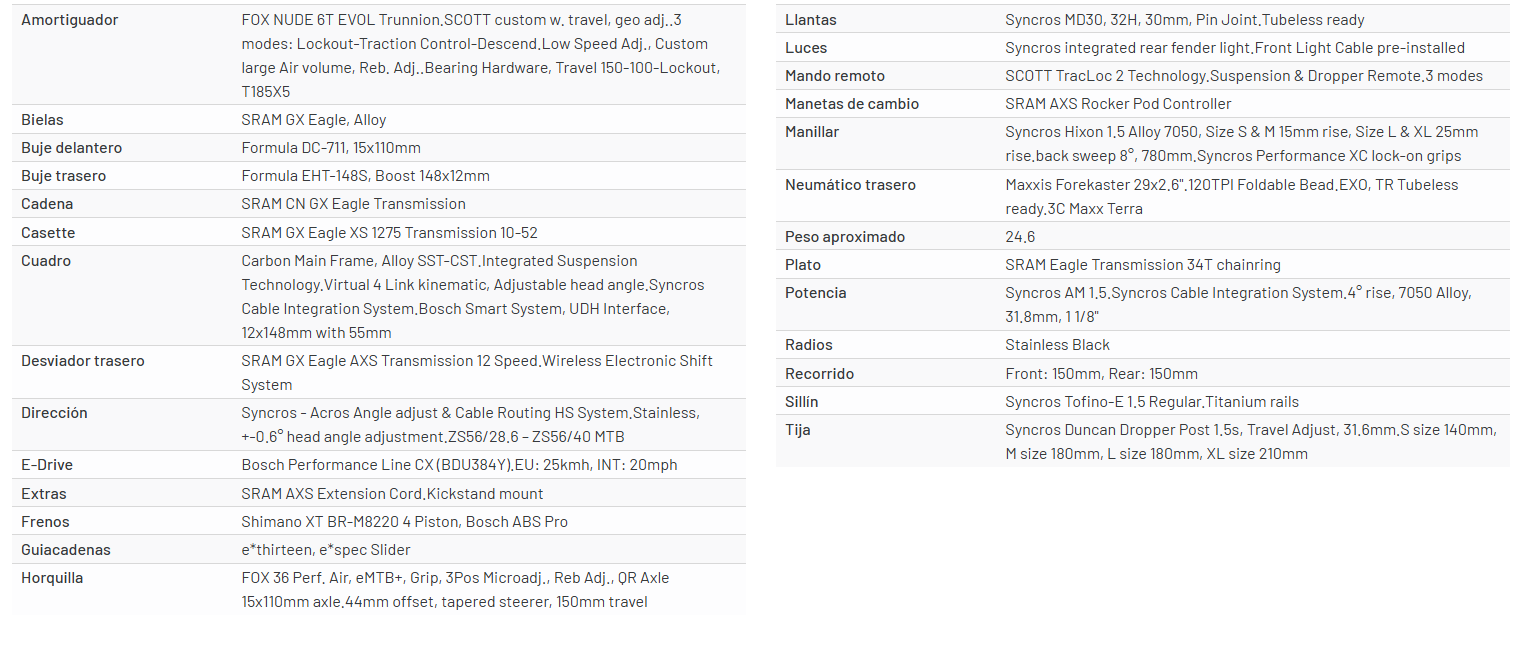Image resolution: width=1538 pixels, height=652 pixels.
Task: Select the Desviador trasero label
Action: [x=82, y=361]
